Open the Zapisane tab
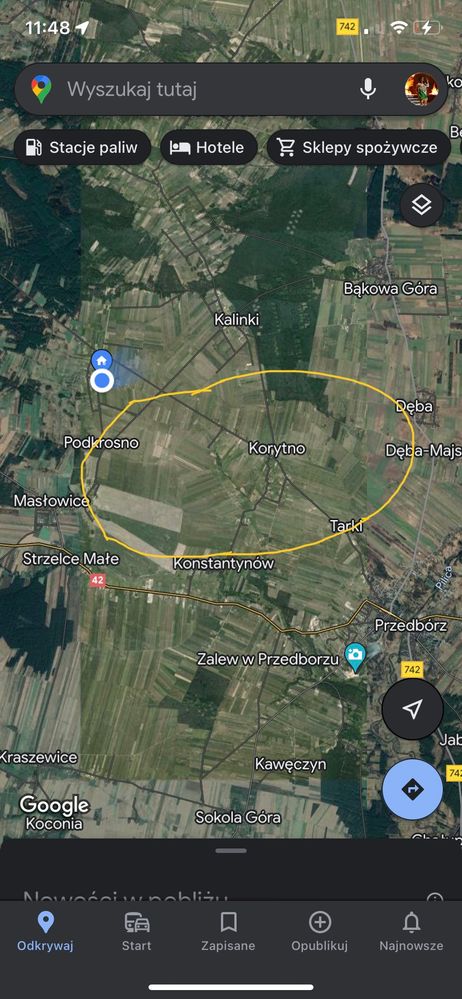 (x=228, y=931)
